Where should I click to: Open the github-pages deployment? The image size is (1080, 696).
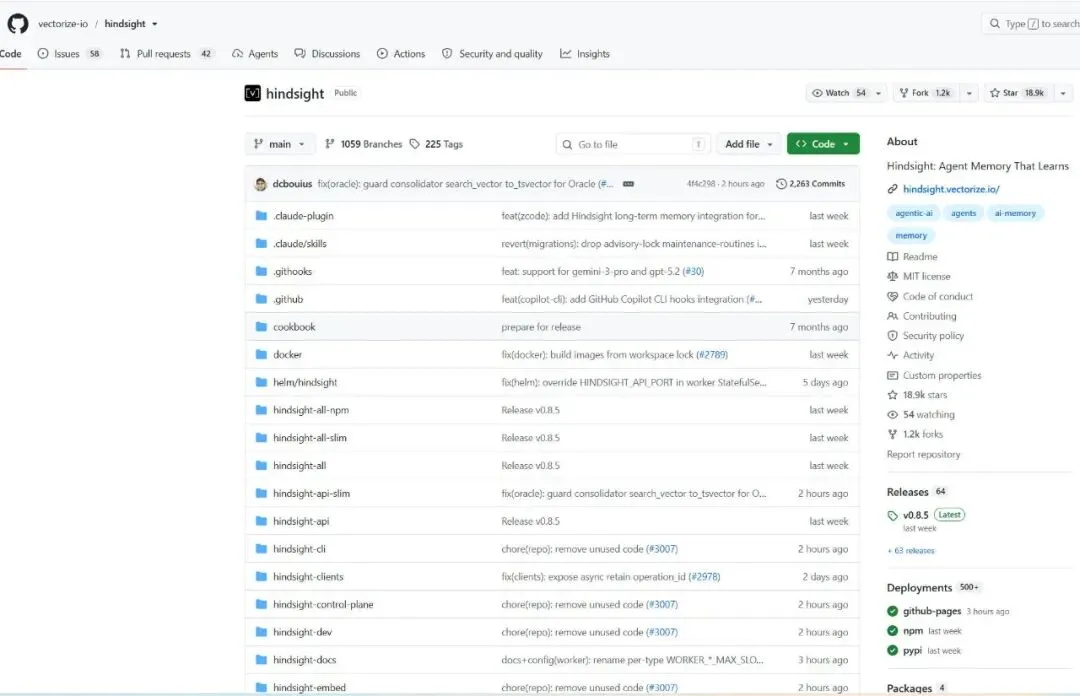[931, 611]
